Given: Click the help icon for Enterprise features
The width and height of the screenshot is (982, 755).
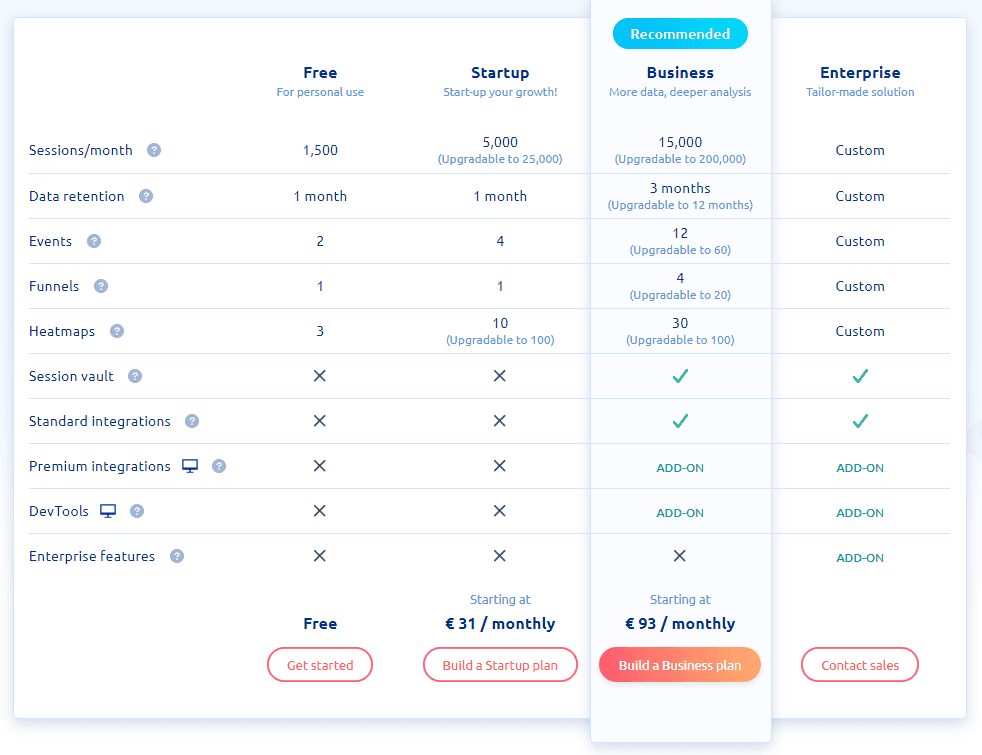Looking at the screenshot, I should click(176, 556).
